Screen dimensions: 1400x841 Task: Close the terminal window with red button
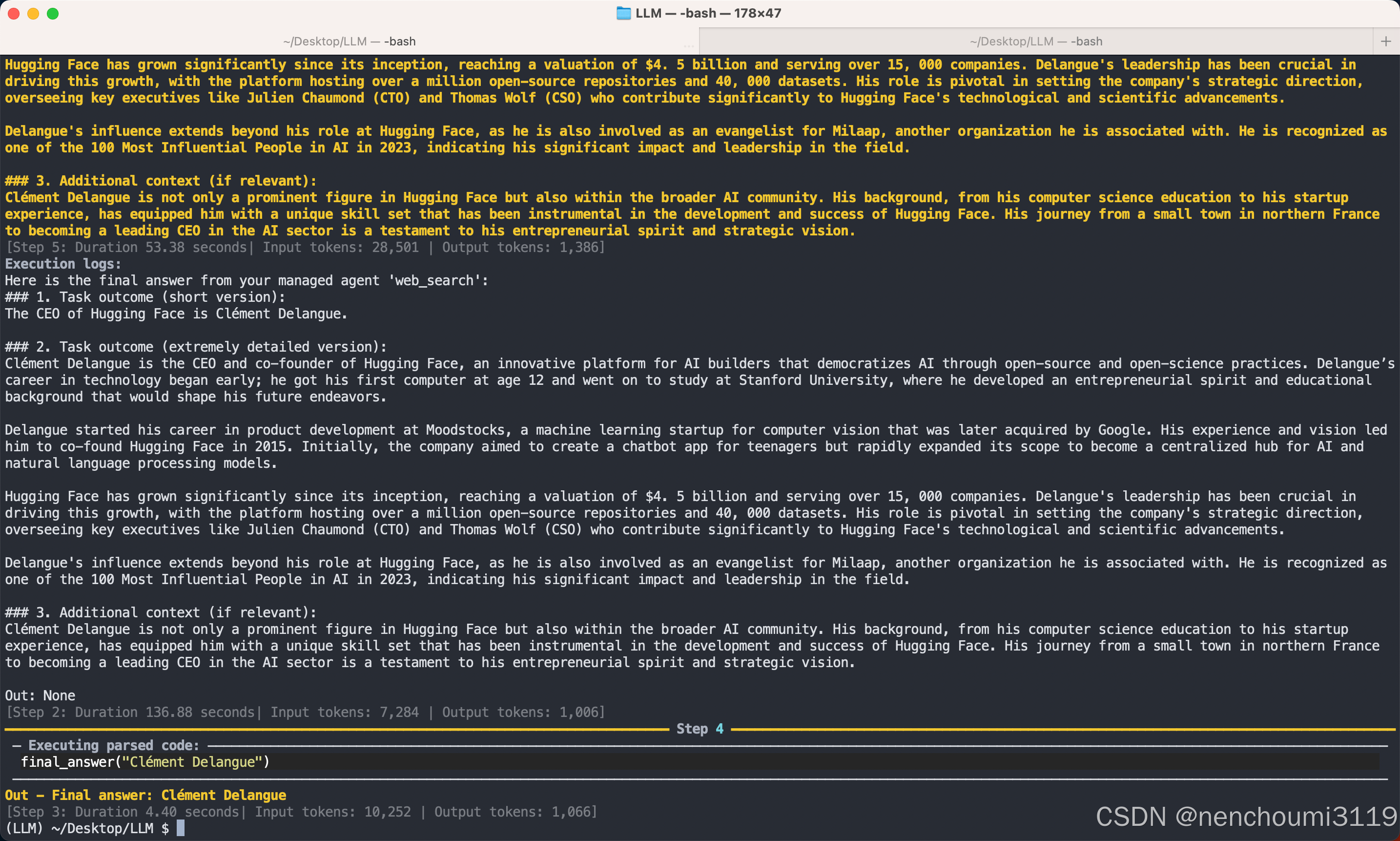tap(14, 14)
